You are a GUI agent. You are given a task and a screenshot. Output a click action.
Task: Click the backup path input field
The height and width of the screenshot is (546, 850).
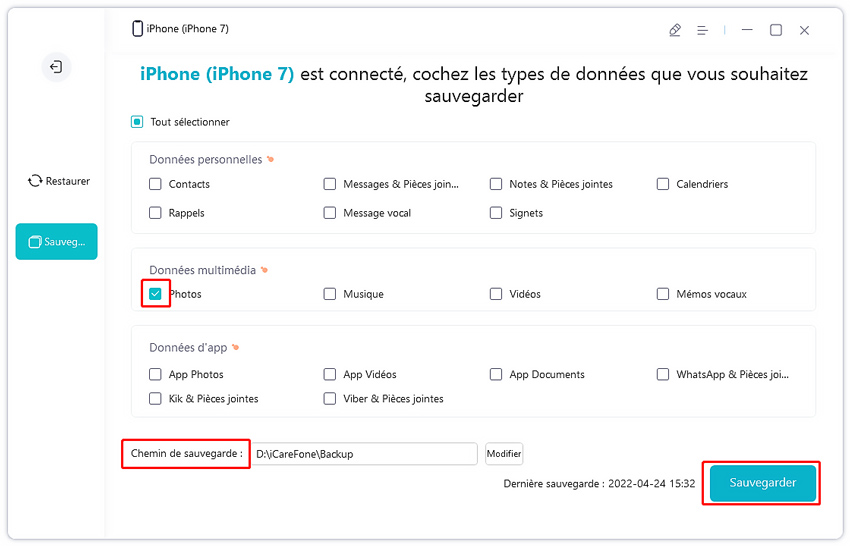pos(364,454)
